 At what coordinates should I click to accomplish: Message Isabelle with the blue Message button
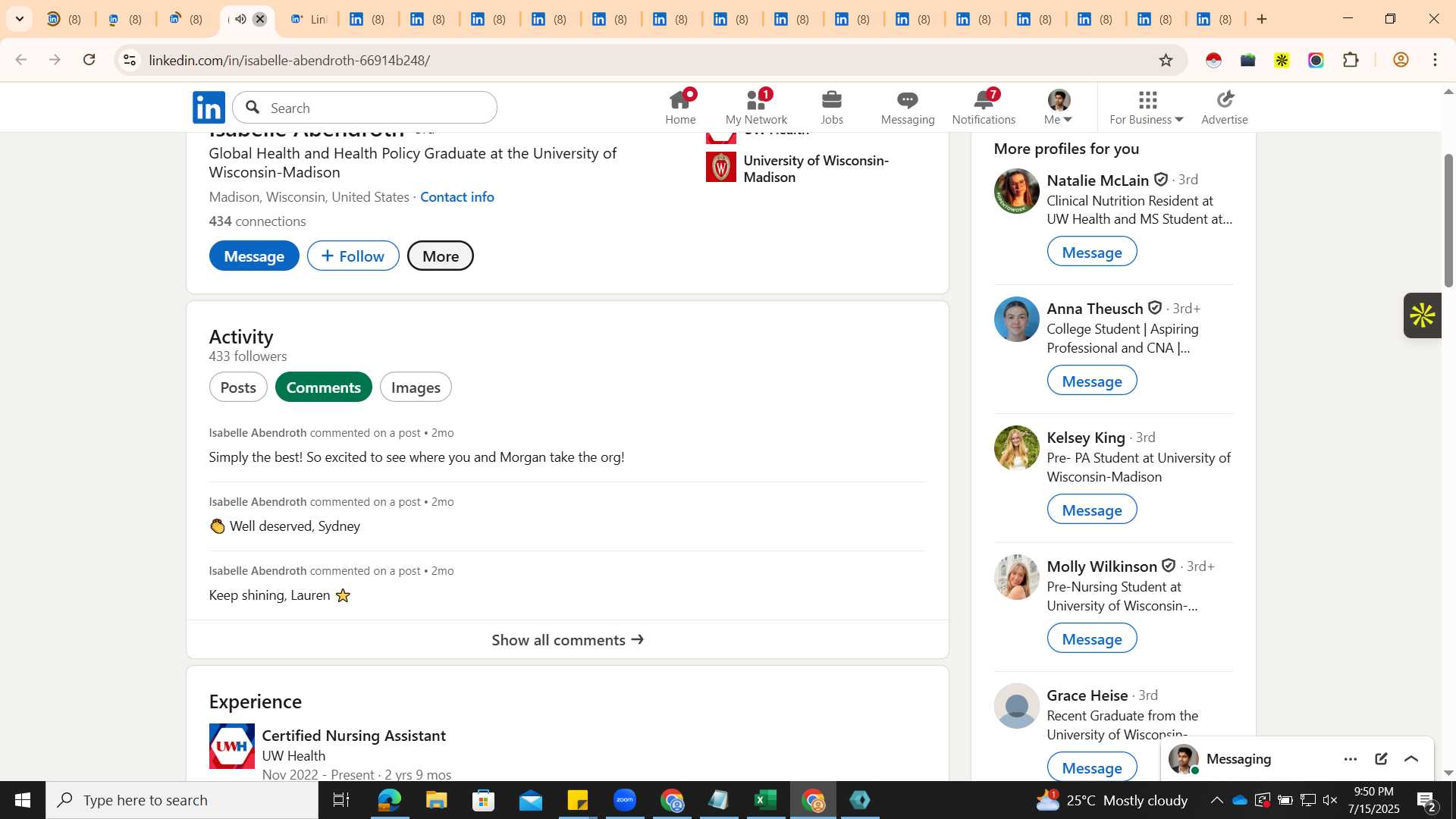[254, 256]
